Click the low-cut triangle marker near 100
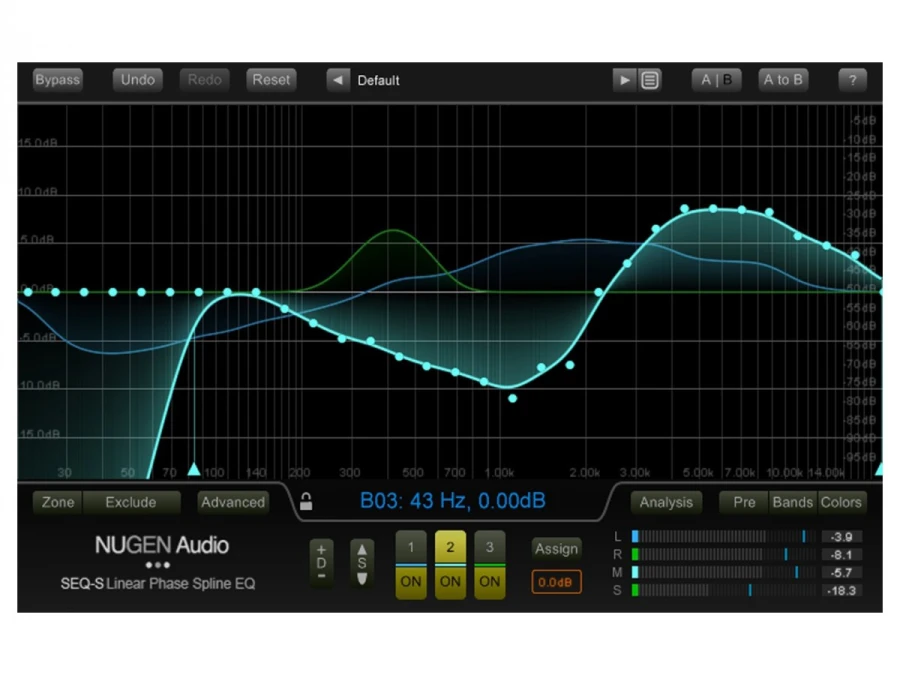The width and height of the screenshot is (900, 675). (194, 470)
